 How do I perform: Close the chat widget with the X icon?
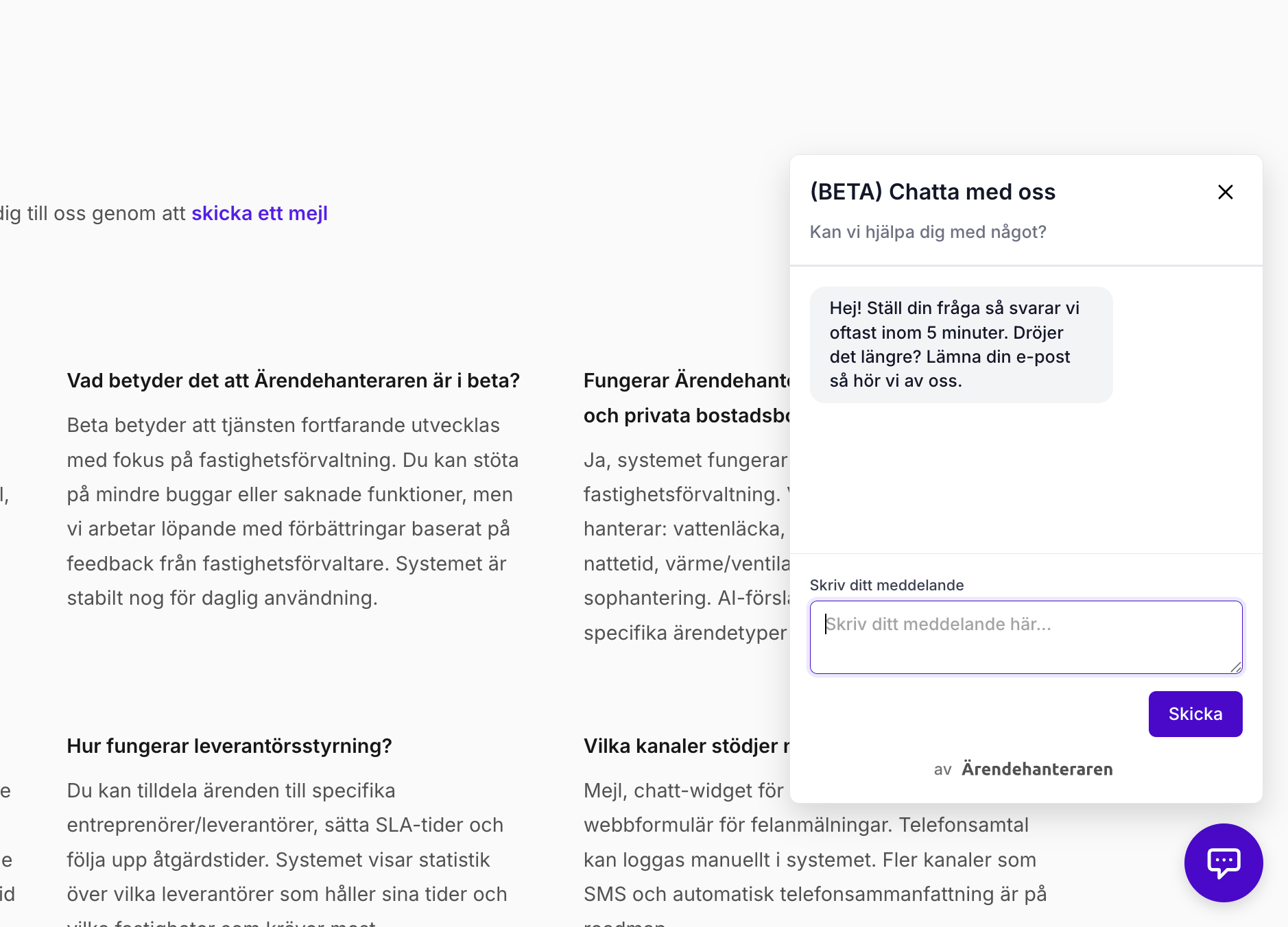(x=1225, y=192)
